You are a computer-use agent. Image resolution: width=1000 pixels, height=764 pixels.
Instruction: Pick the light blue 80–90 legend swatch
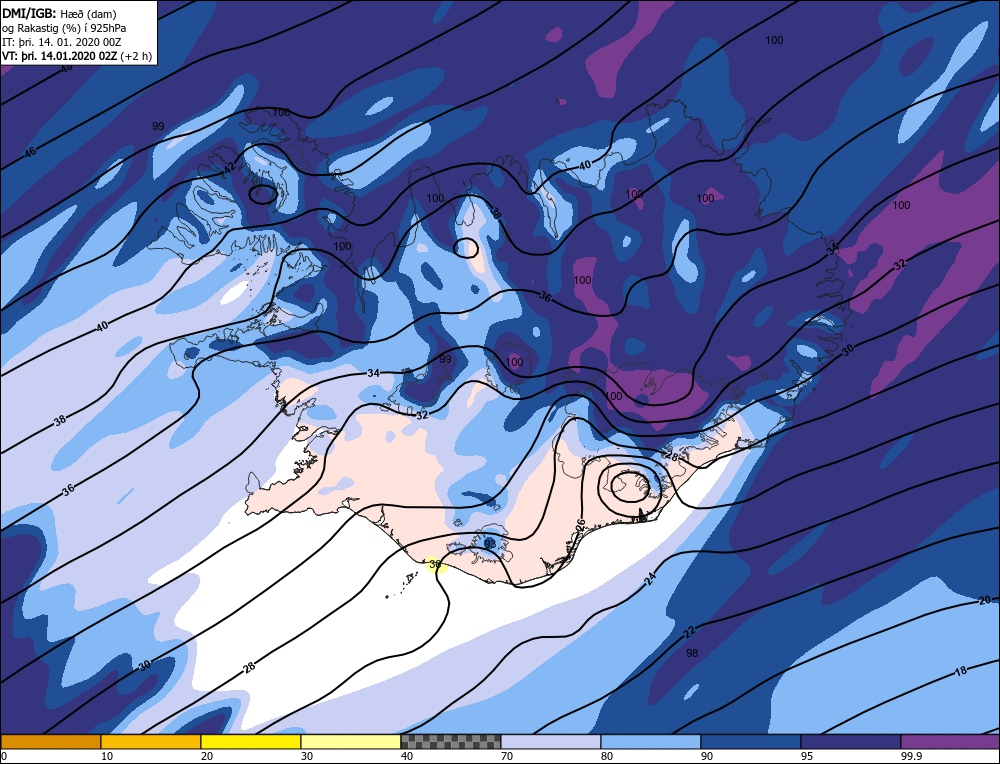651,742
